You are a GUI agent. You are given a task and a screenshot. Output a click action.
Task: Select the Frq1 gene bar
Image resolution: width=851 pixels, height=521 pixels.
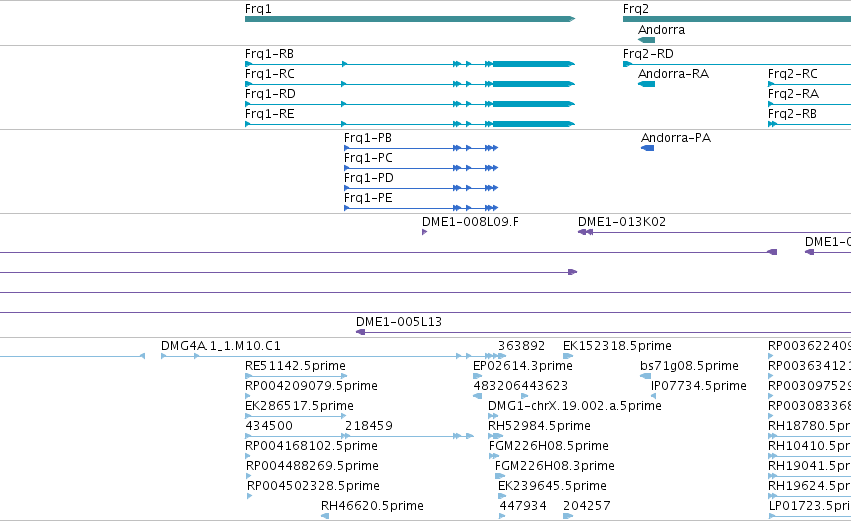click(x=410, y=19)
